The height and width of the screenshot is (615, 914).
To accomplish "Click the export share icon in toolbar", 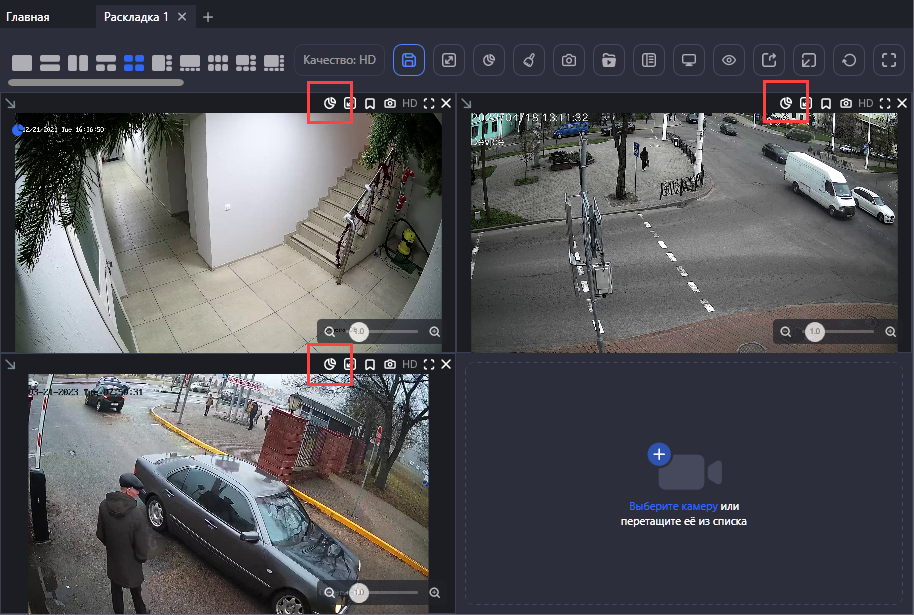I will (x=769, y=60).
